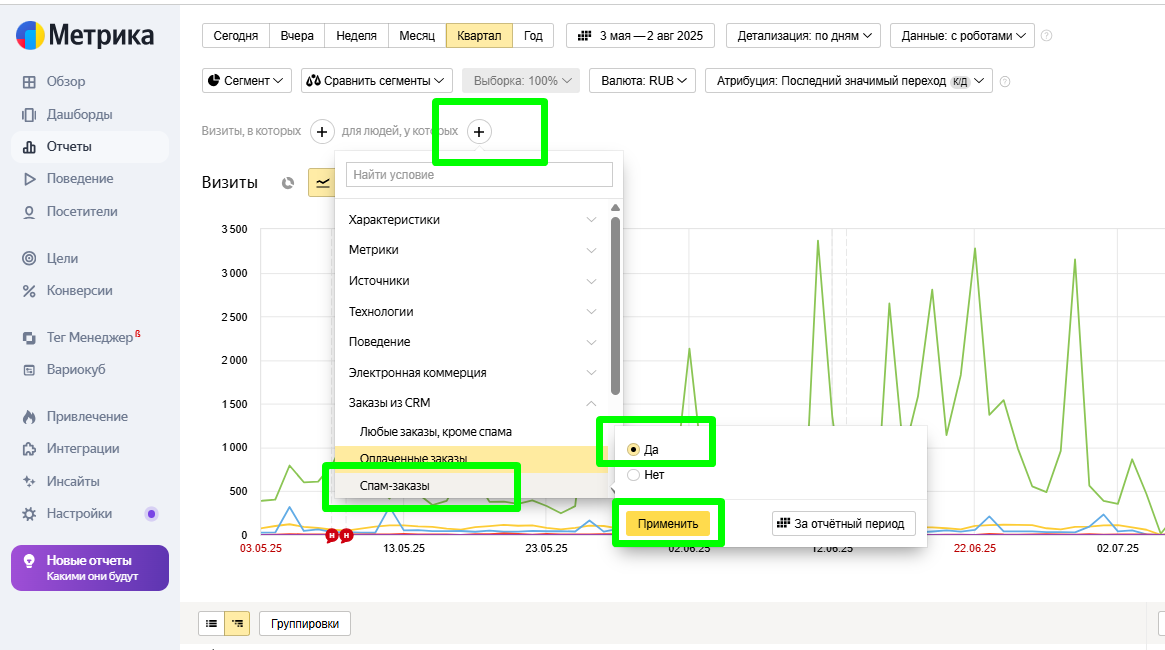Select the 'Да' radio button

pyautogui.click(x=633, y=450)
